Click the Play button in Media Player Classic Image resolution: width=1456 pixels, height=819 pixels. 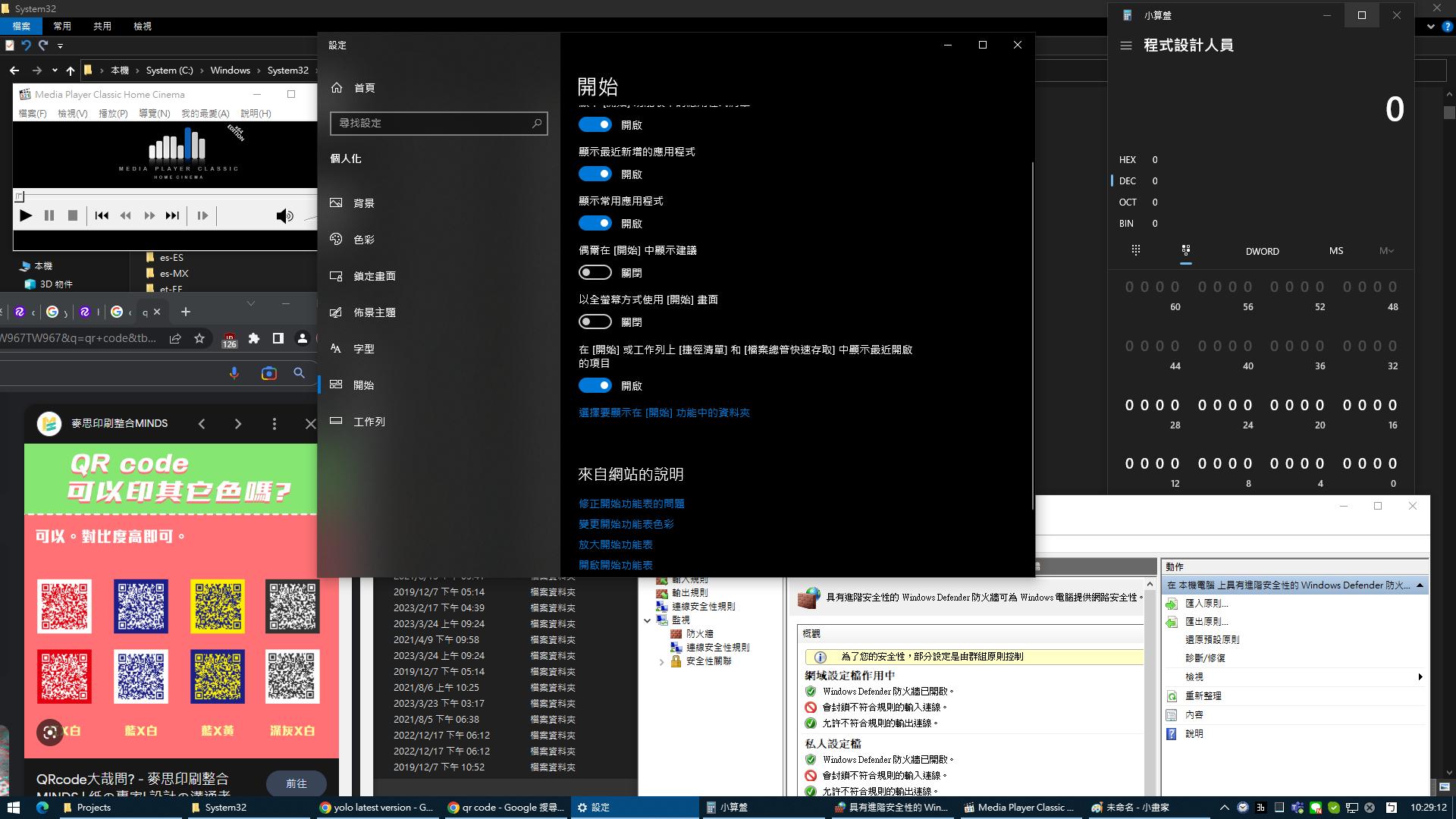[x=26, y=215]
